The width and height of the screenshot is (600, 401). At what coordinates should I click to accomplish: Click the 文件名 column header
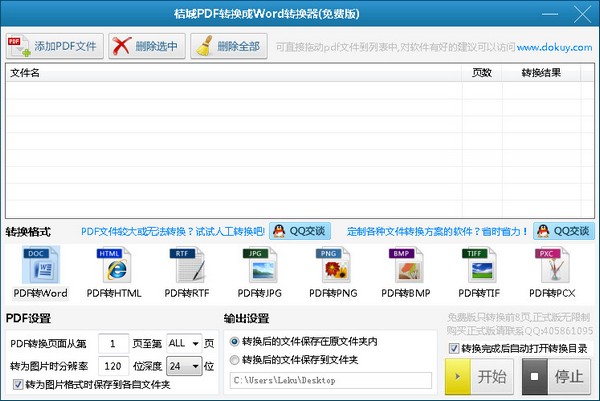(233, 73)
